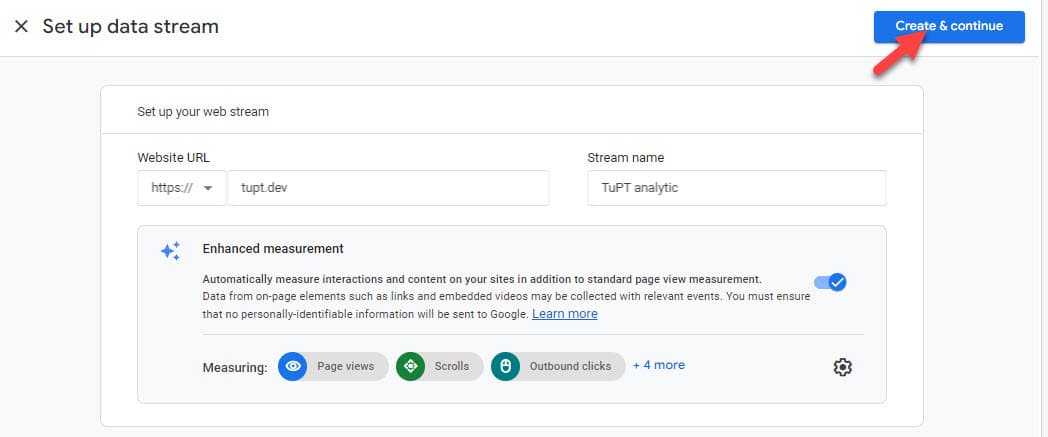Click the green Scrolls icon
The image size is (1048, 437).
(x=410, y=366)
